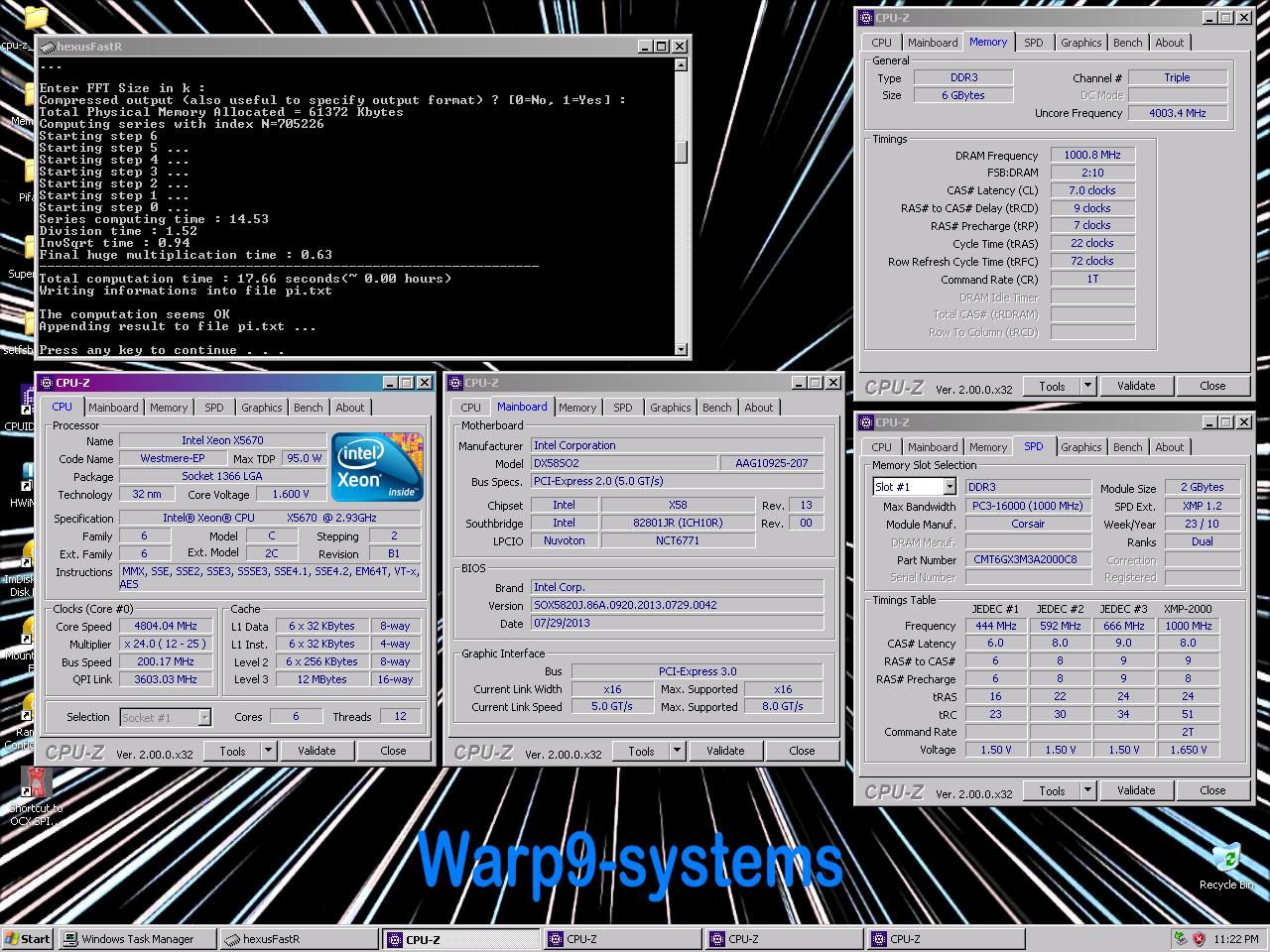Click the Code Name Westmere-EP field
This screenshot has width=1270, height=952.
pyautogui.click(x=173, y=458)
